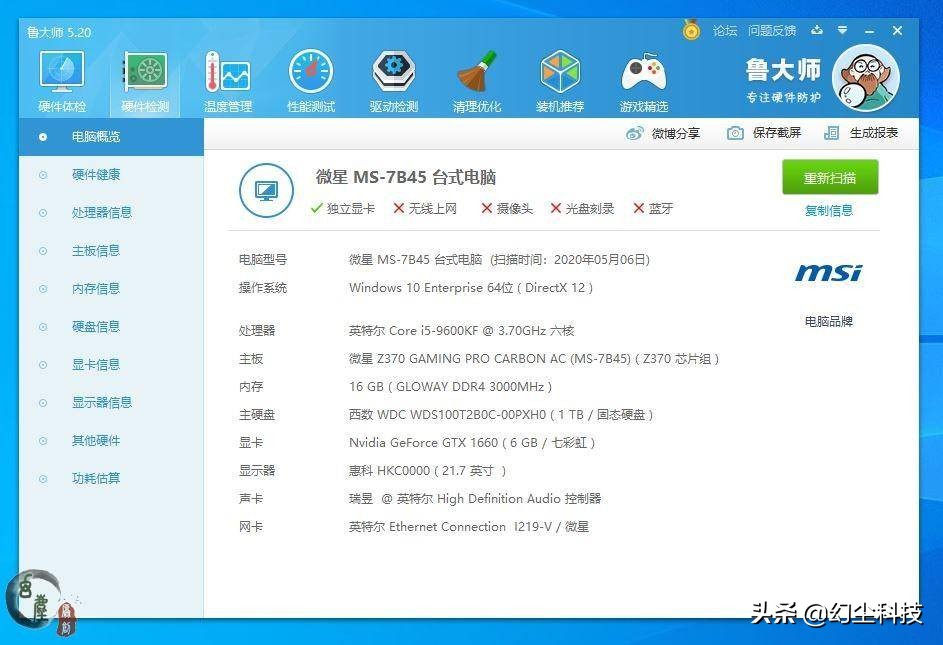Click the 复制信息 copy info link
Viewport: 943px width, 645px height.
[828, 211]
